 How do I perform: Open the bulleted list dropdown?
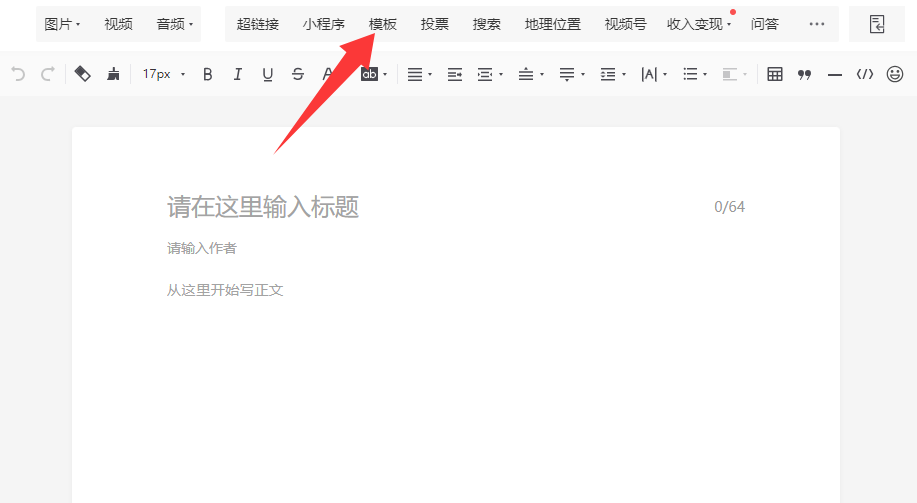tap(695, 74)
